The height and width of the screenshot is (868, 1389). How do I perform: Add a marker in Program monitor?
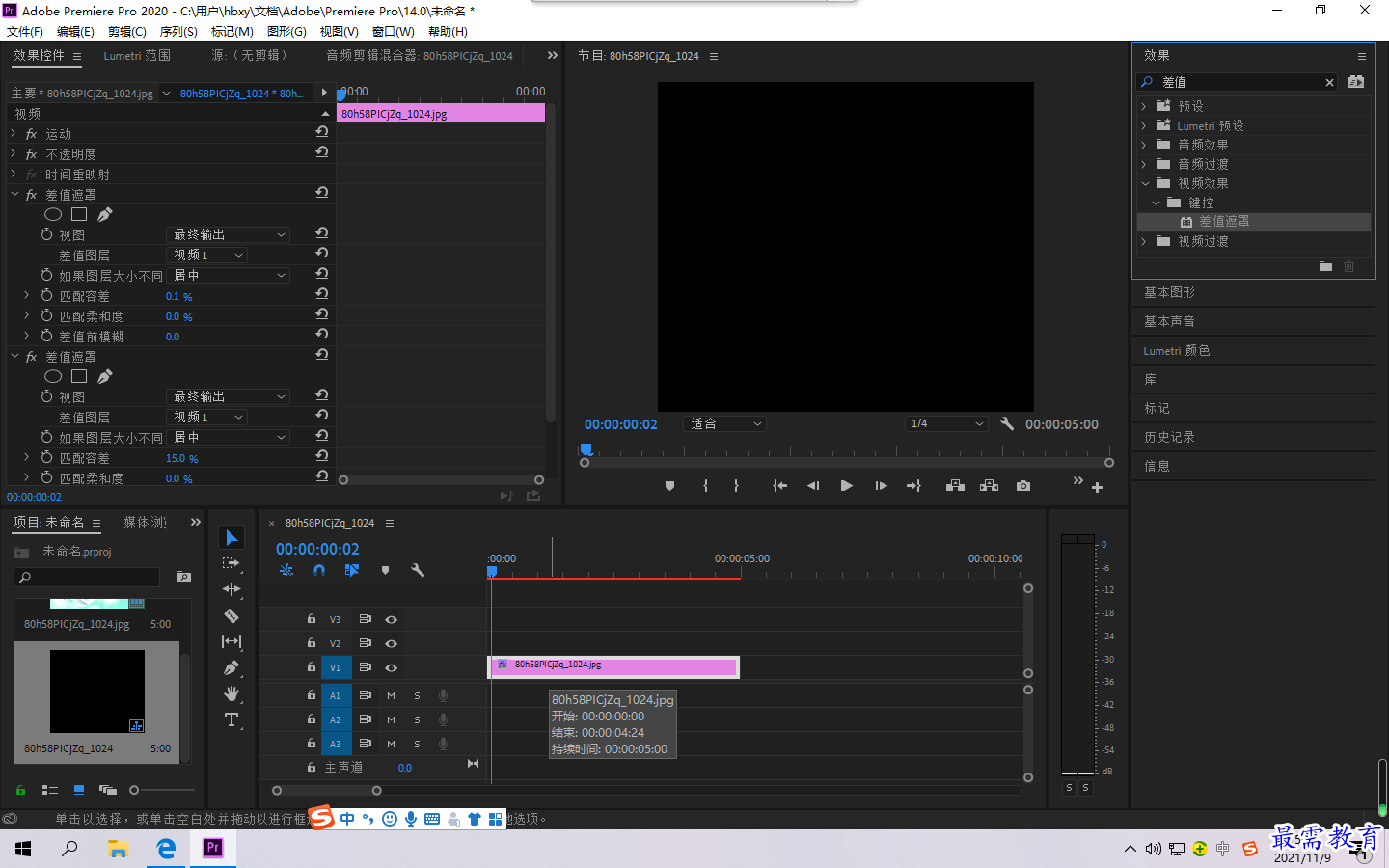[x=669, y=486]
